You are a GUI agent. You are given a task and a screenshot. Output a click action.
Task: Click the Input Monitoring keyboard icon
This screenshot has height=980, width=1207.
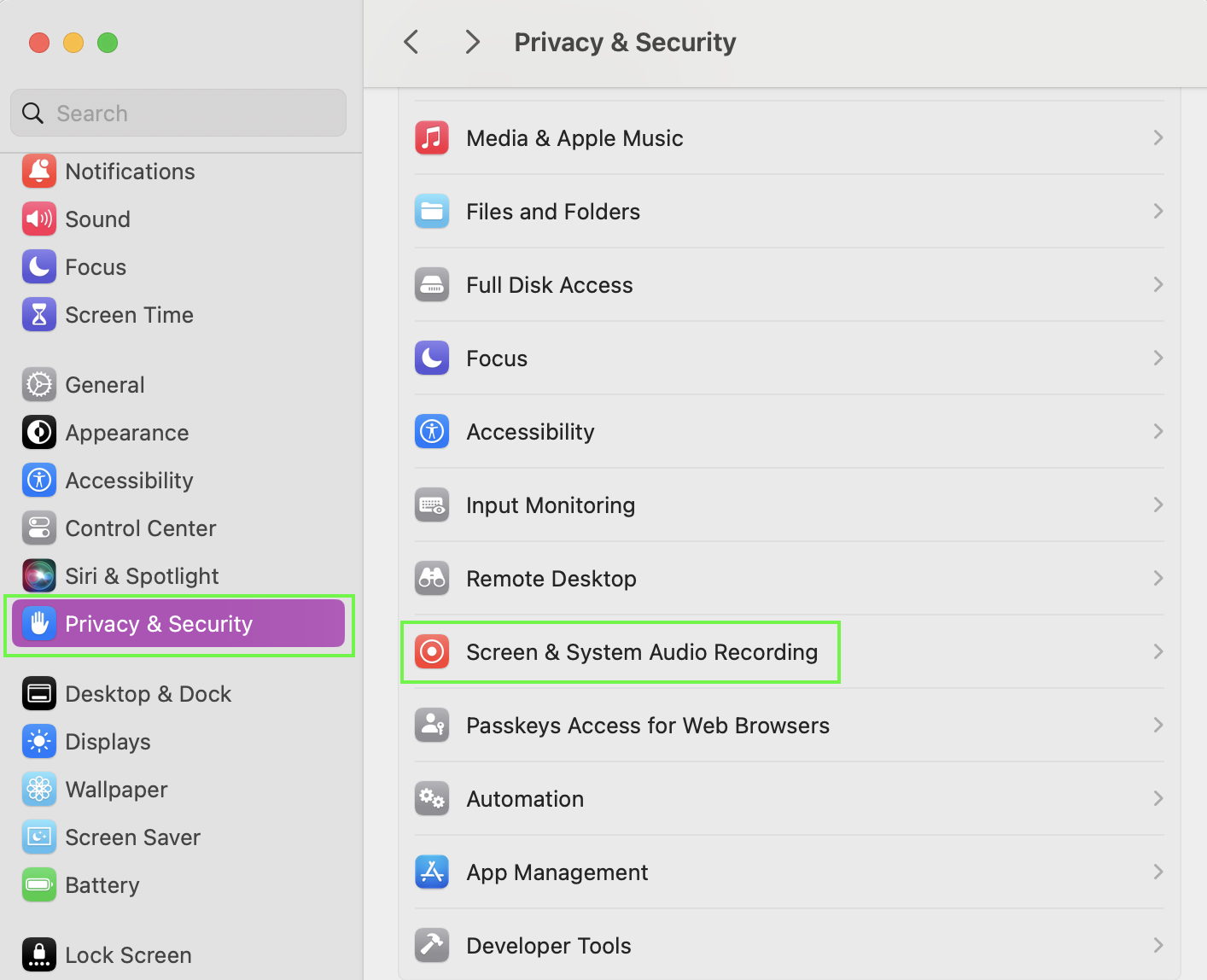(x=432, y=505)
